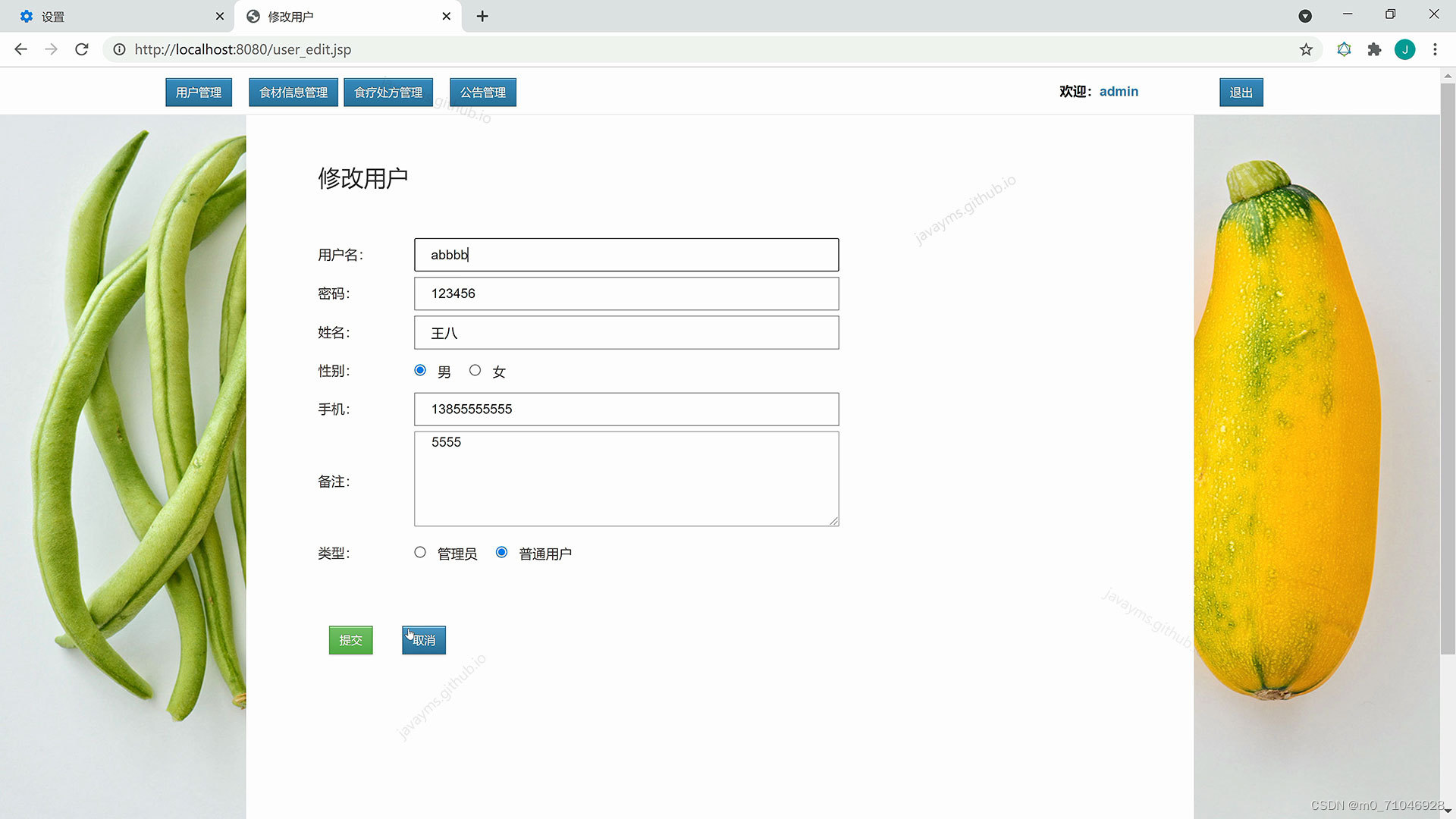Open the tab search dropdown arrow

point(1305,16)
